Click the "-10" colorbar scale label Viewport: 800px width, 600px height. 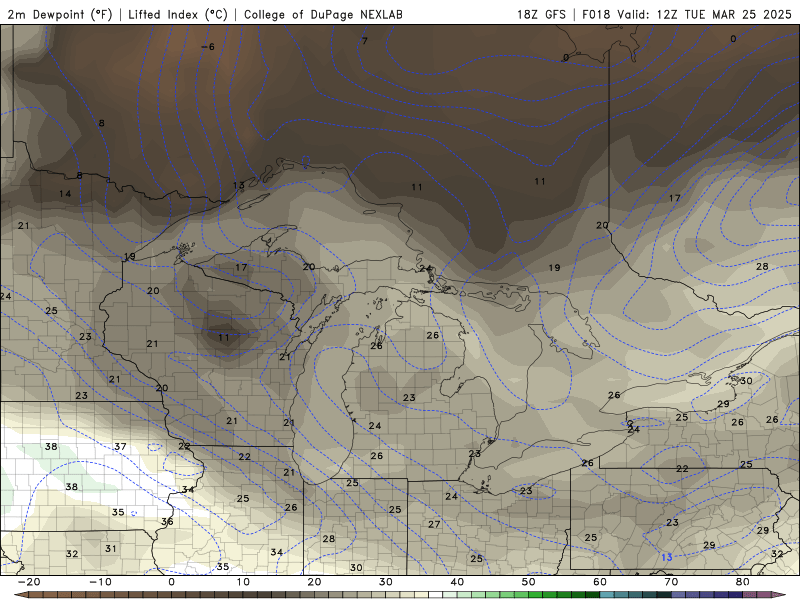click(100, 582)
